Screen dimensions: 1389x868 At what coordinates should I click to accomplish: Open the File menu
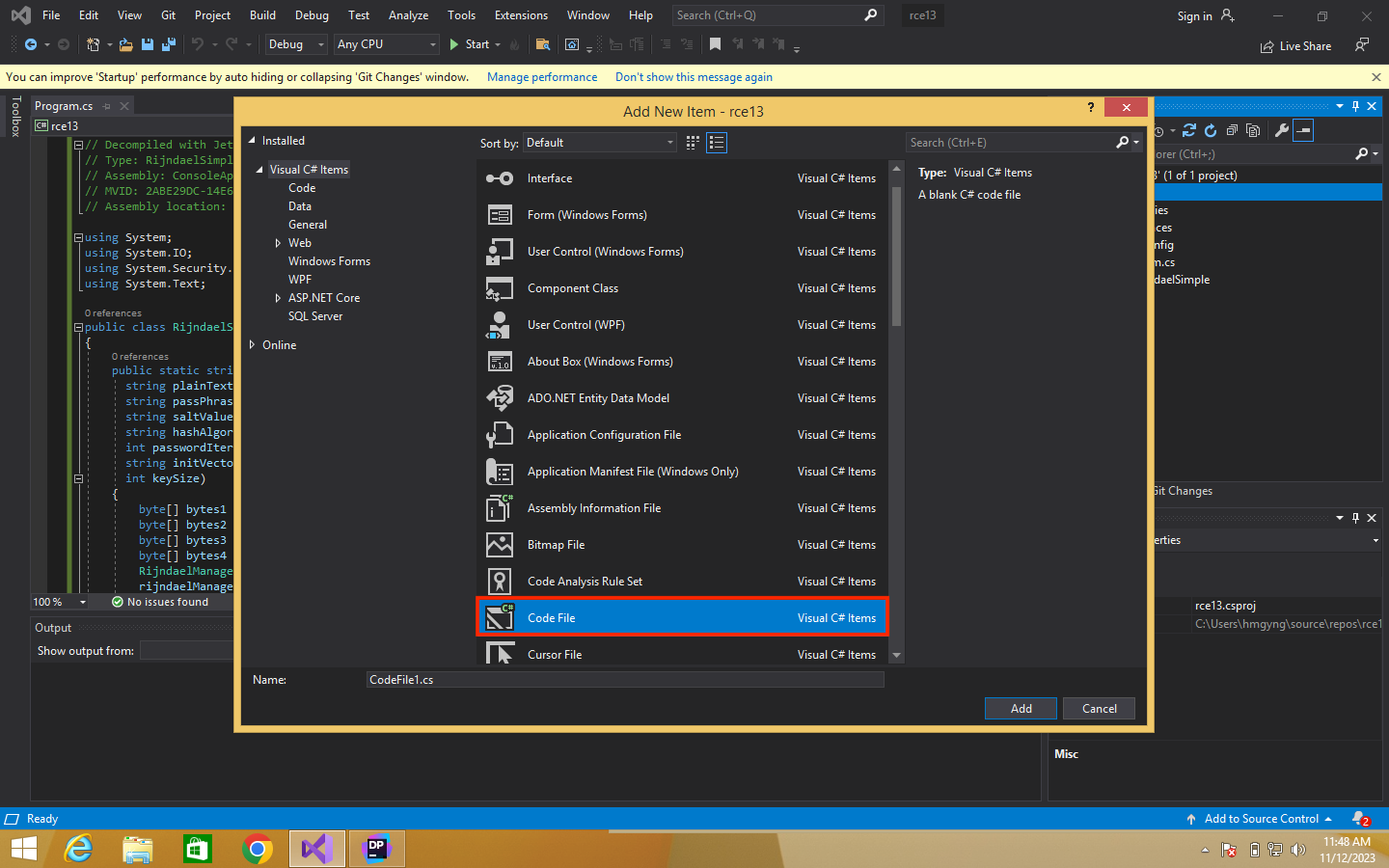51,15
